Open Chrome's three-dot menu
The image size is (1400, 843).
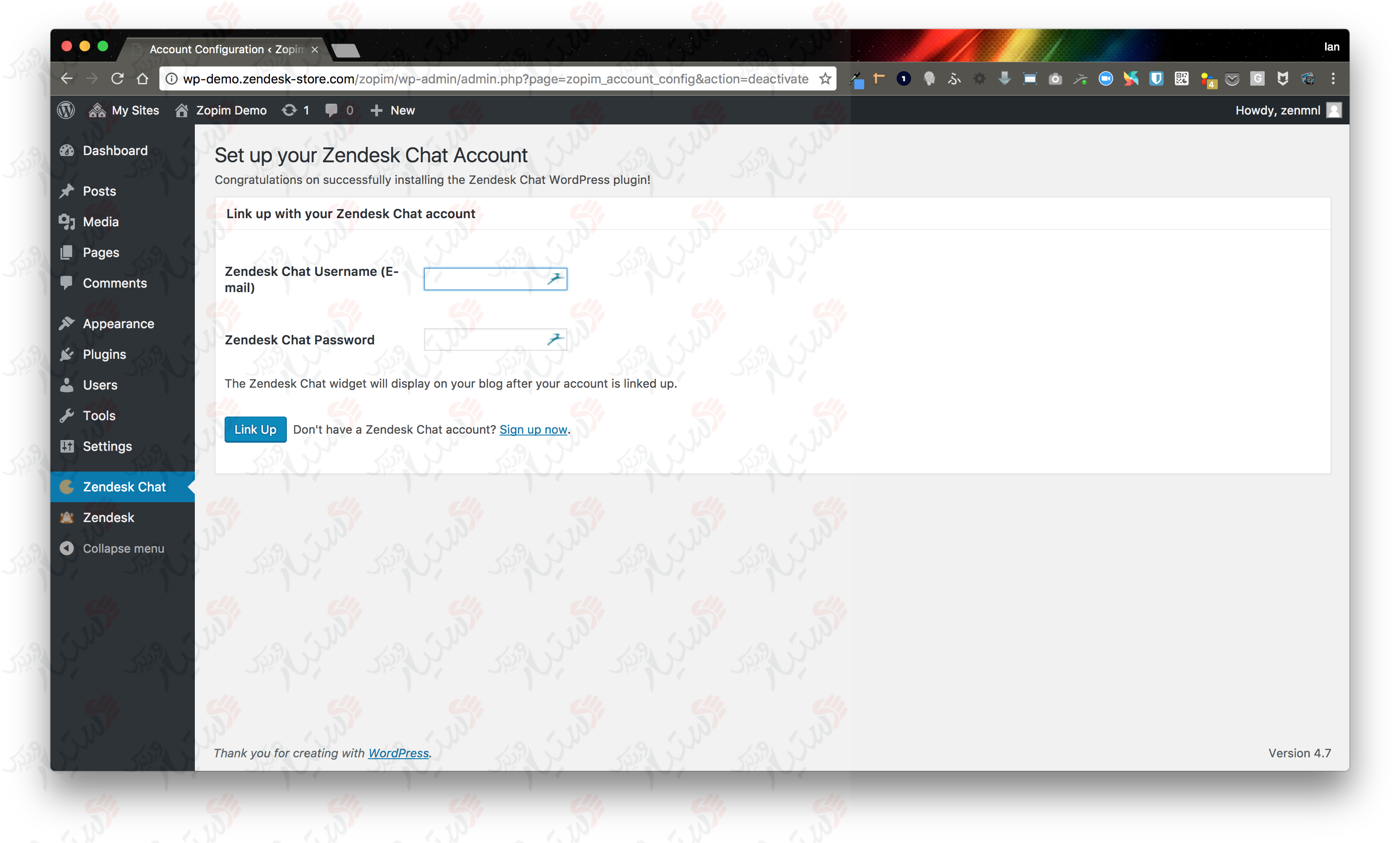click(1334, 78)
